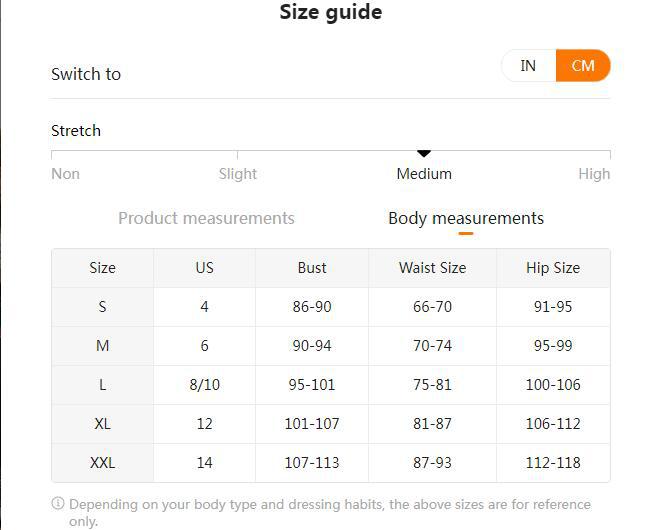Click the US column header
Viewport: 648px width, 530px height.
(204, 268)
